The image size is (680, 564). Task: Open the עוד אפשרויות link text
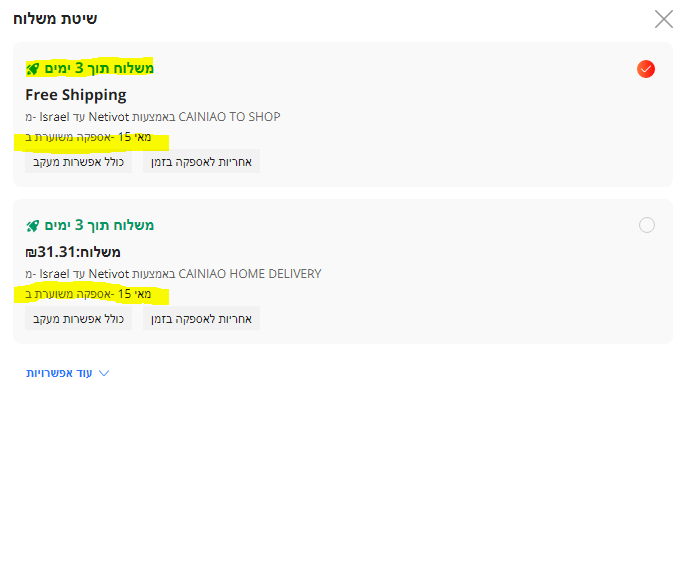pos(60,373)
